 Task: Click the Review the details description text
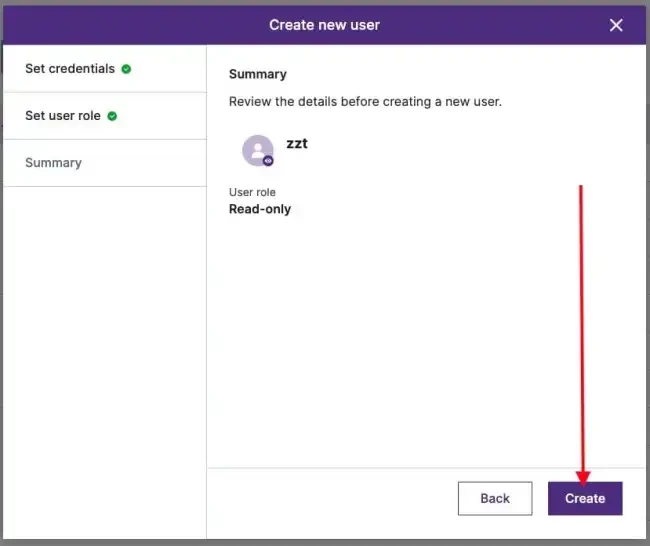coord(365,102)
